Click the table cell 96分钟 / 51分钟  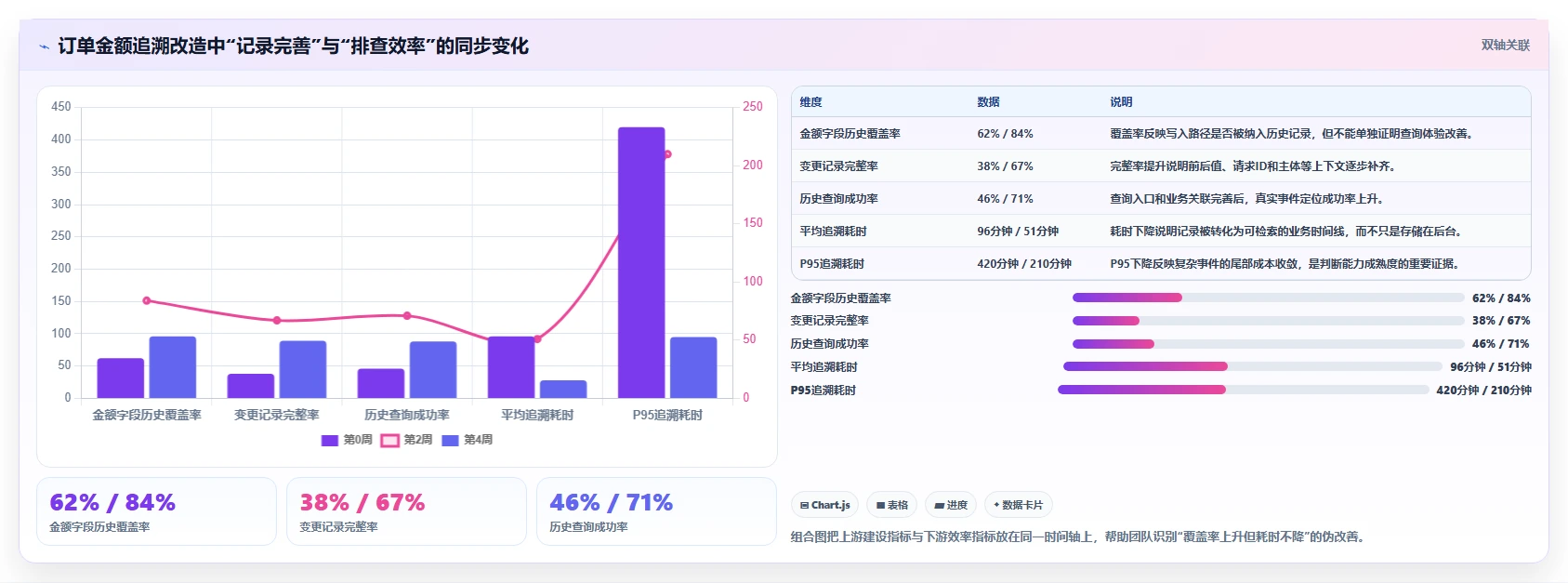[x=1018, y=232]
